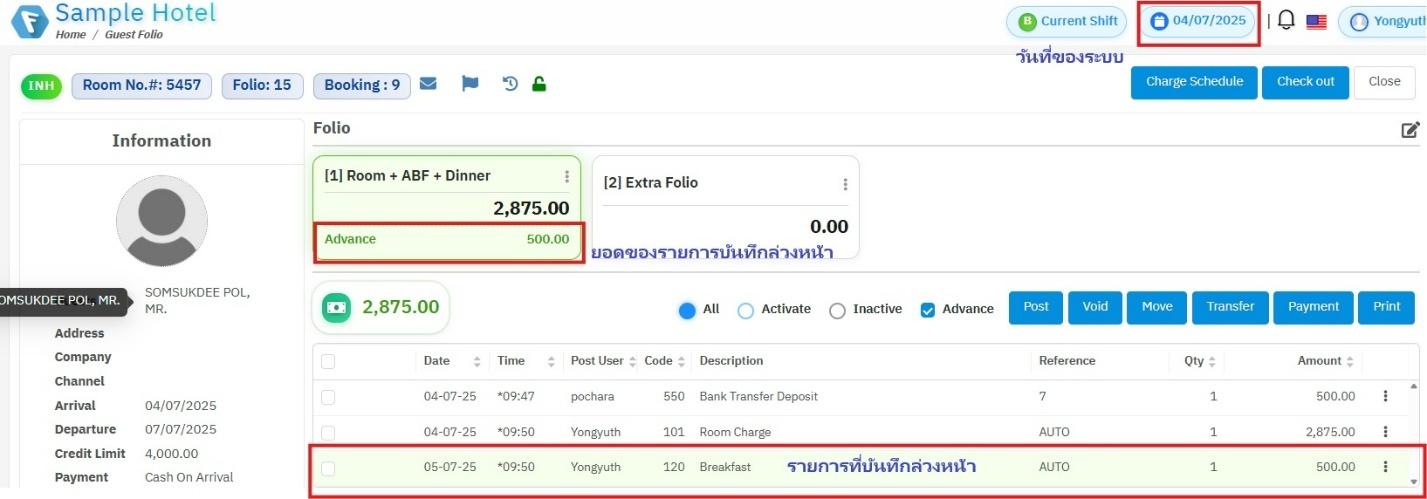Open notifications bell icon
The width and height of the screenshot is (1427, 499).
[x=1286, y=21]
